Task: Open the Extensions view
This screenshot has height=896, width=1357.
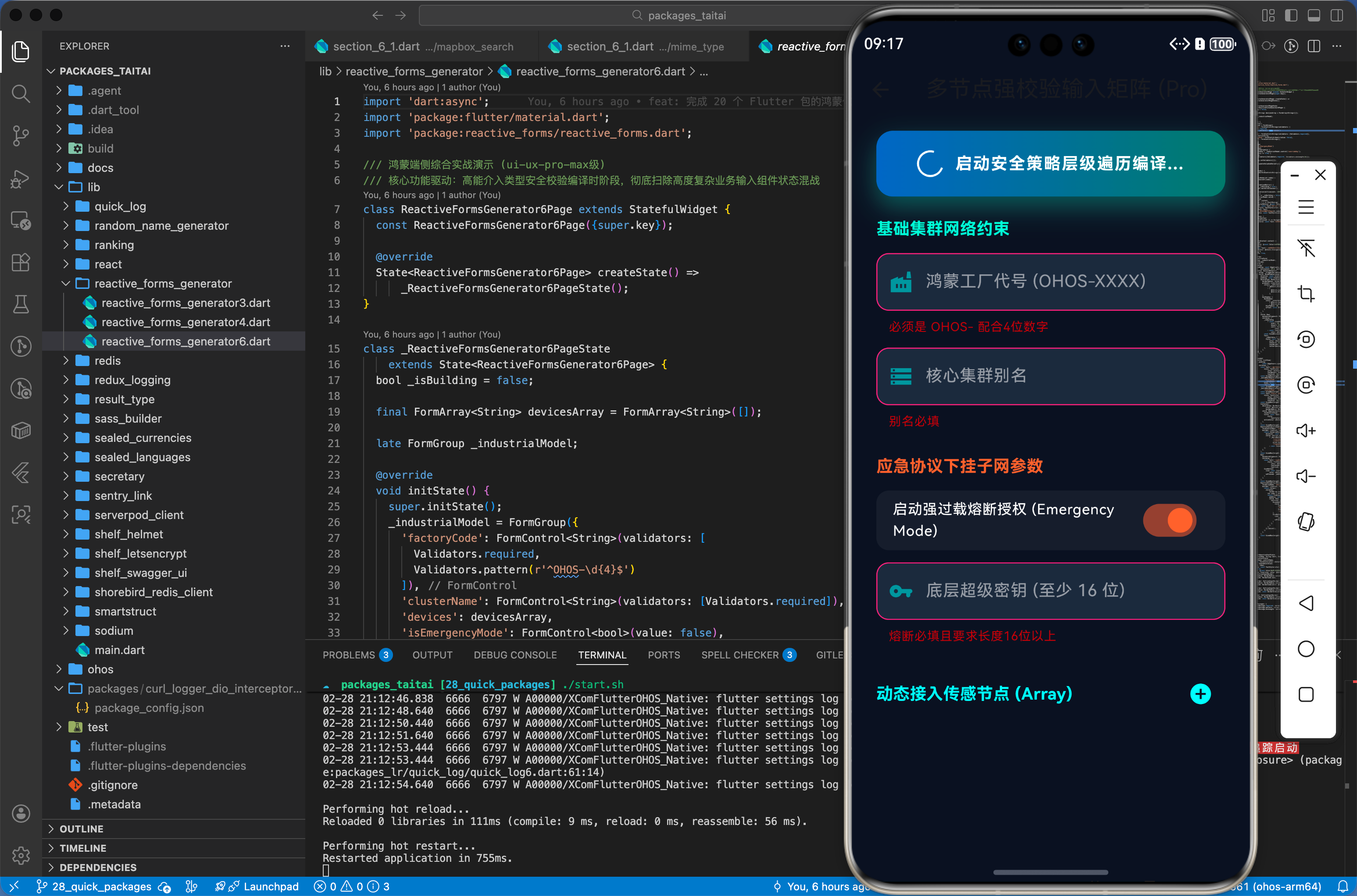Action: [x=21, y=262]
